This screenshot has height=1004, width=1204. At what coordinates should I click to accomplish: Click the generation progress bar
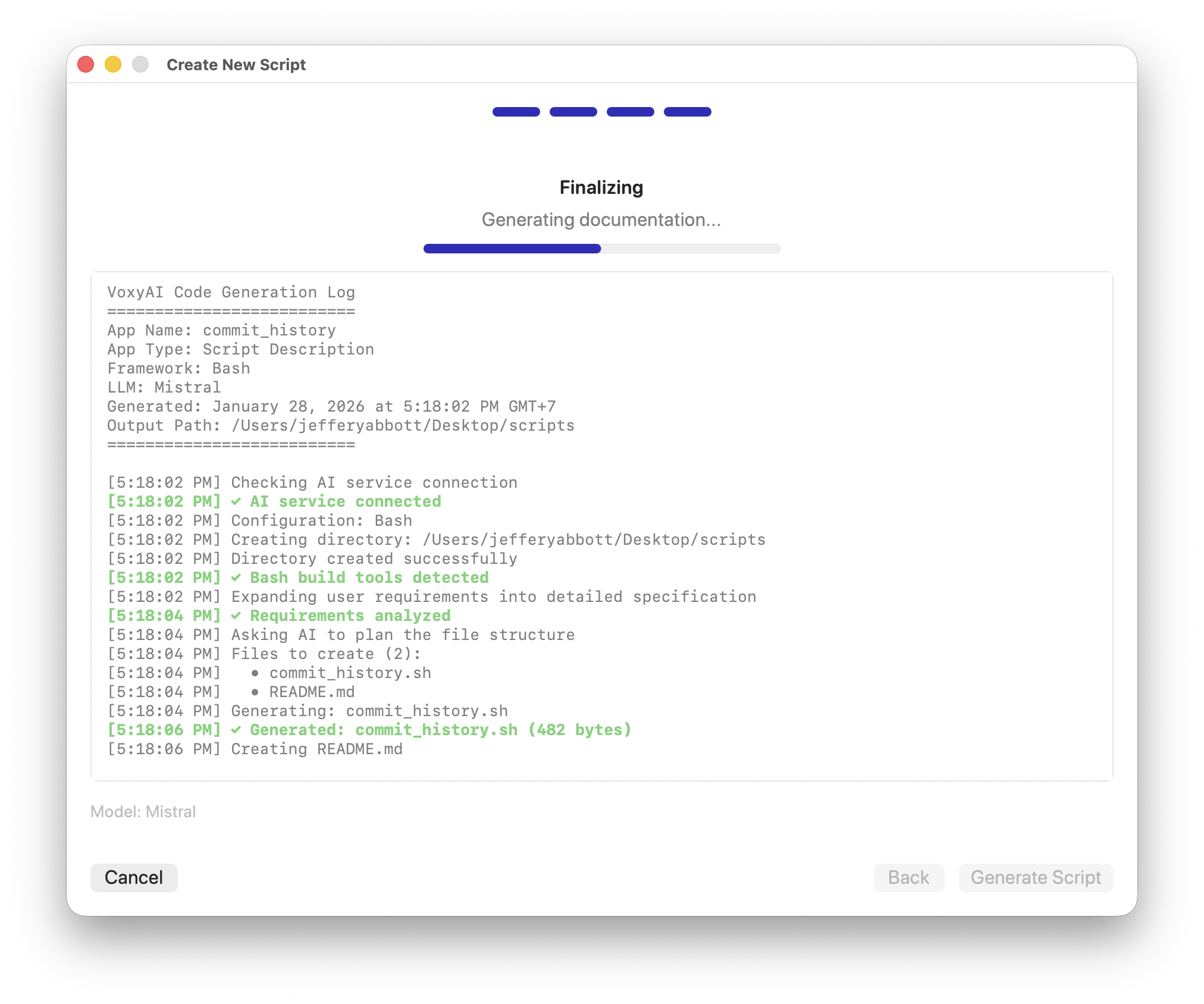601,249
